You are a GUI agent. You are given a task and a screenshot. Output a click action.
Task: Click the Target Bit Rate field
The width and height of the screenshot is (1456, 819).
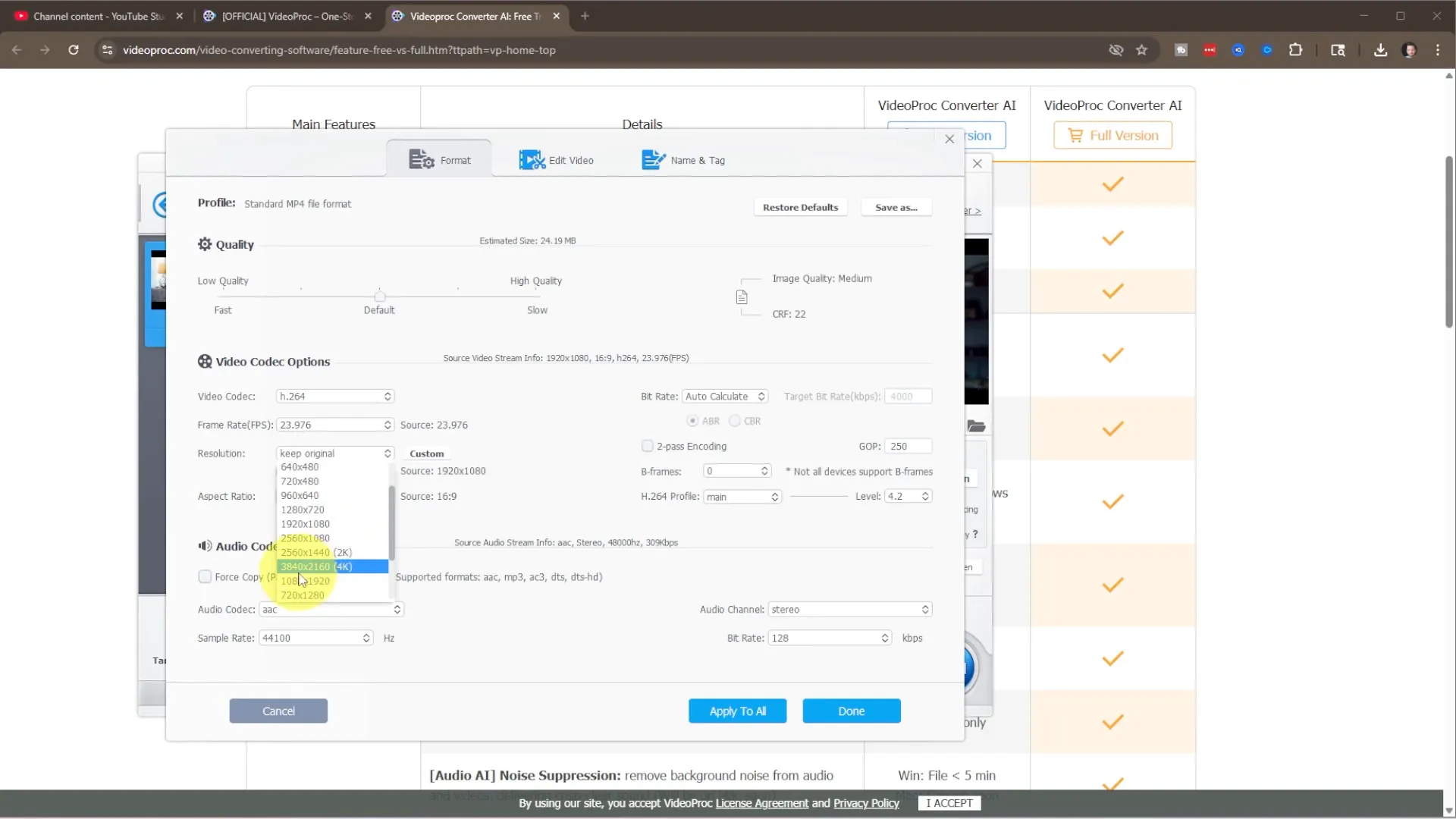(x=908, y=397)
